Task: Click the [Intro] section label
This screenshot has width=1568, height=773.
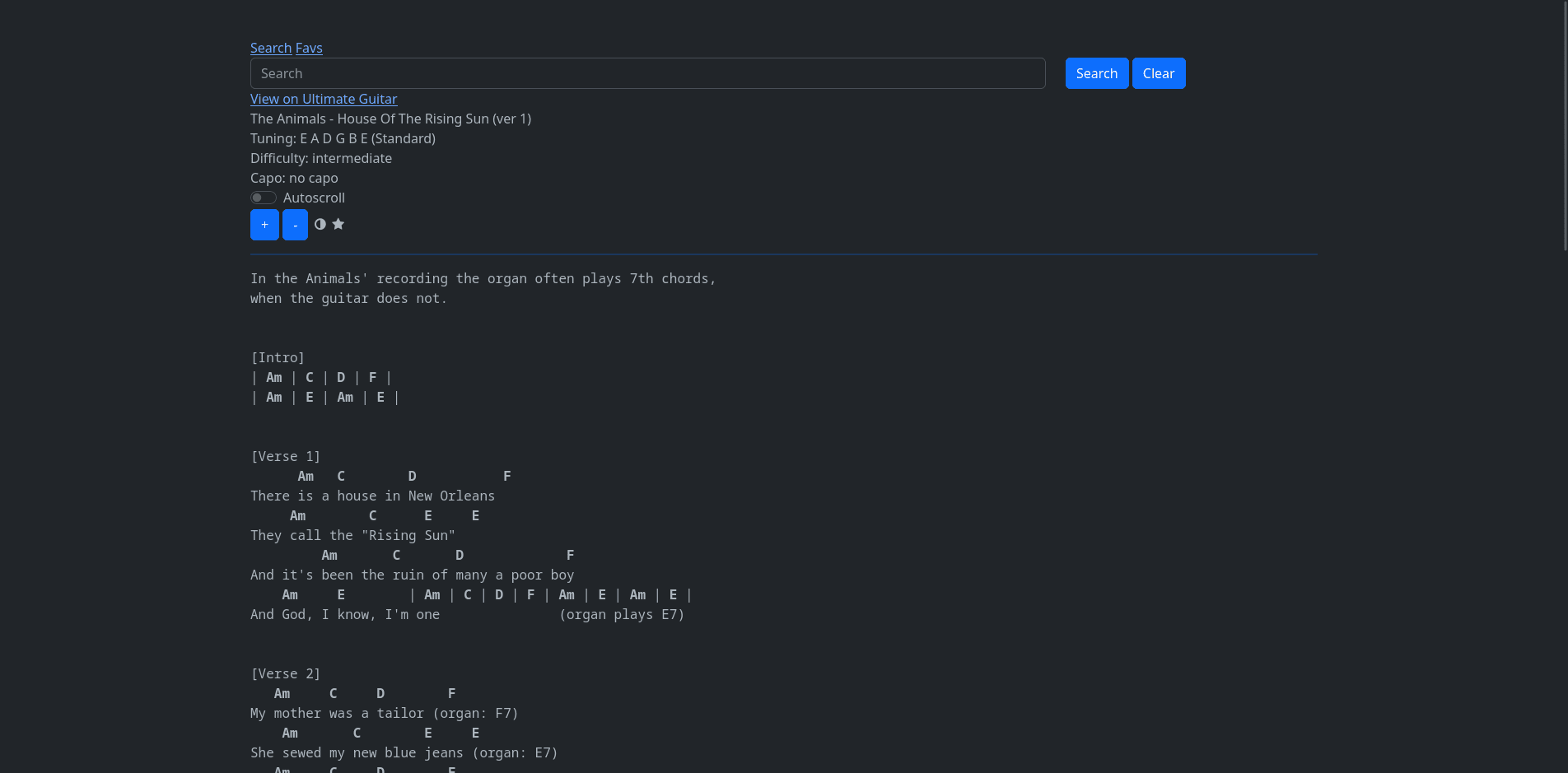Action: [x=278, y=357]
